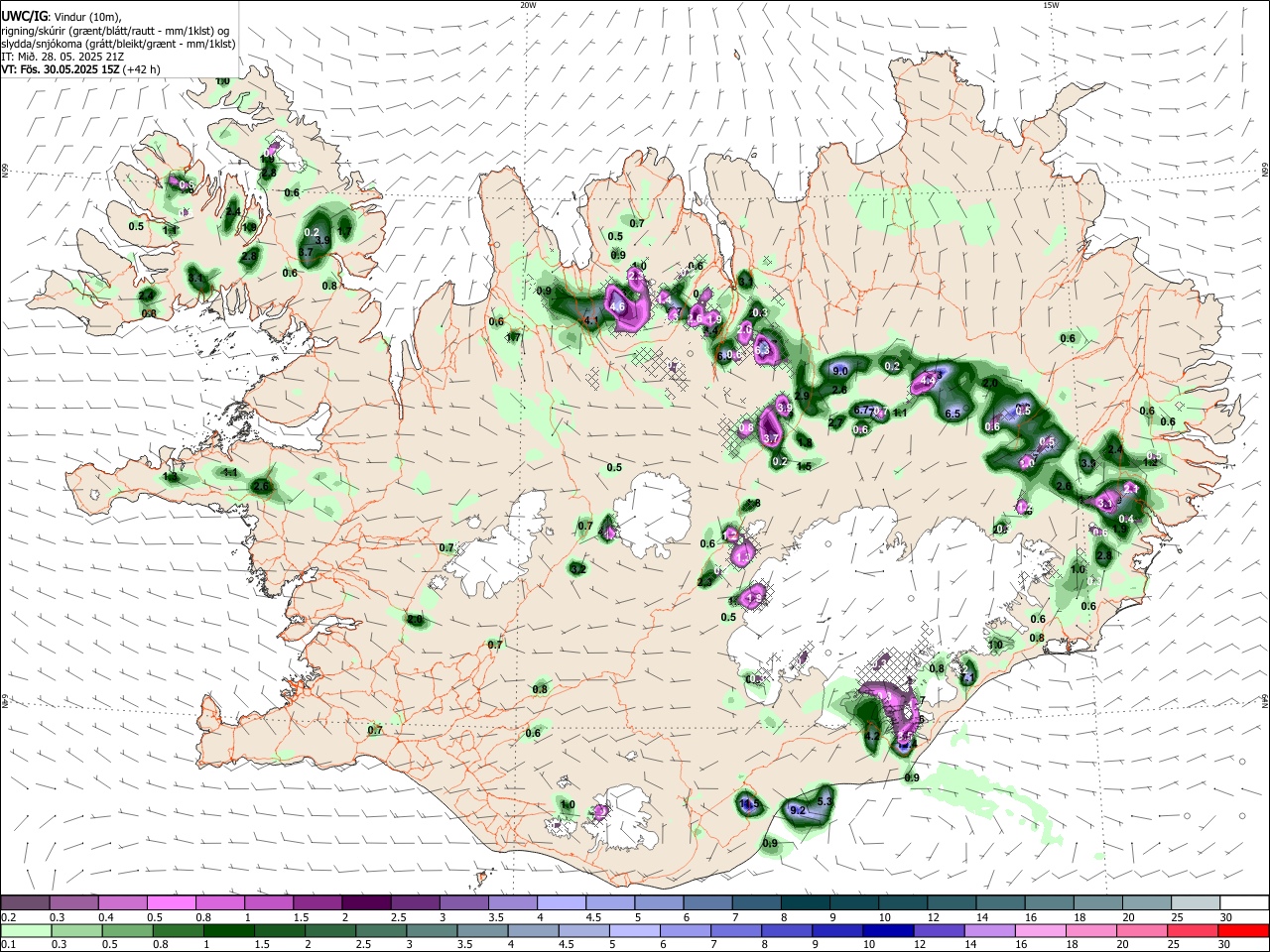The image size is (1270, 952).
Task: Click the 'rigning/skúrir' legend description line
Action: click(x=115, y=30)
